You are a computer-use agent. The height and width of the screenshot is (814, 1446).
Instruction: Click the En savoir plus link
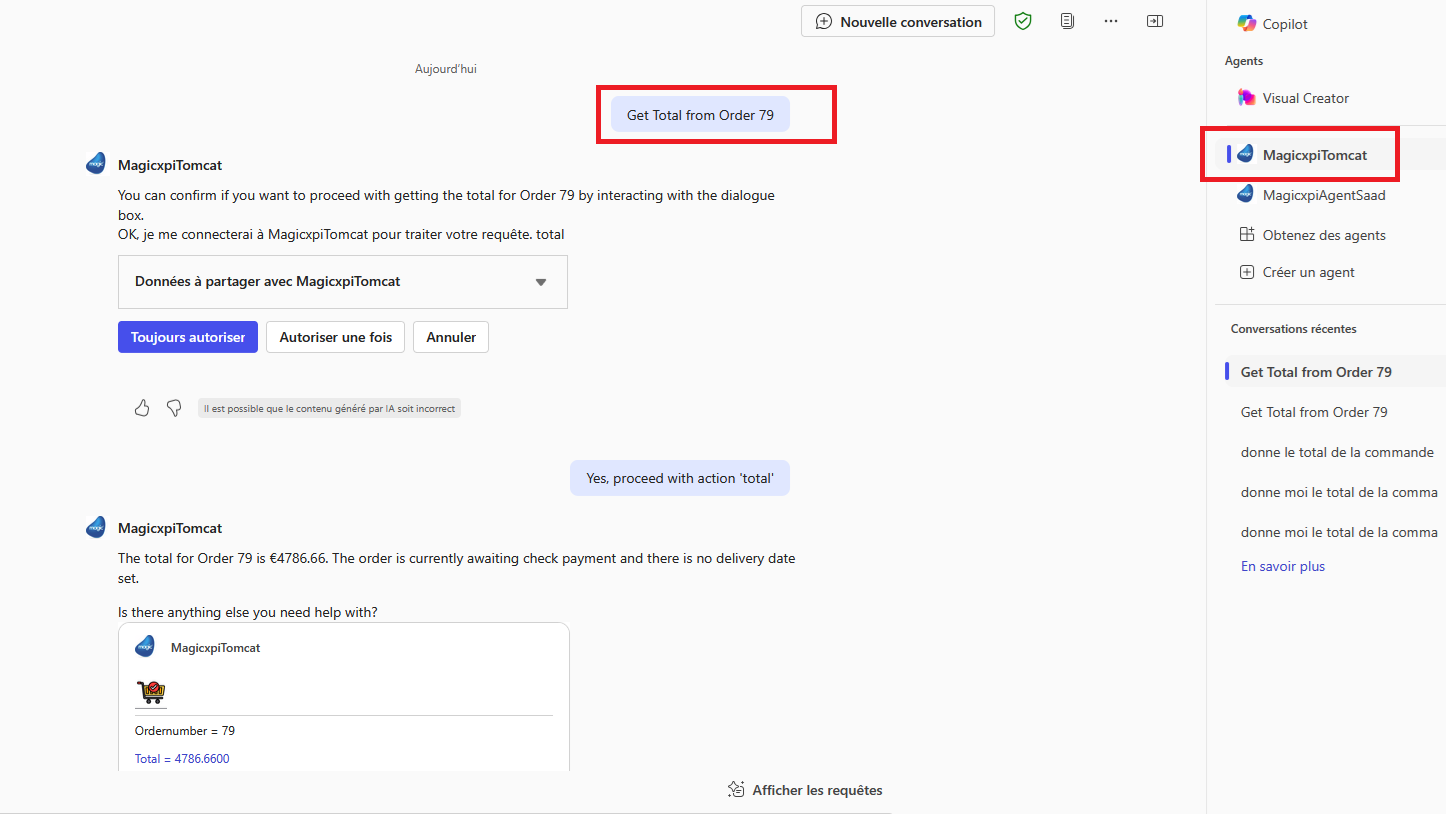[1283, 566]
